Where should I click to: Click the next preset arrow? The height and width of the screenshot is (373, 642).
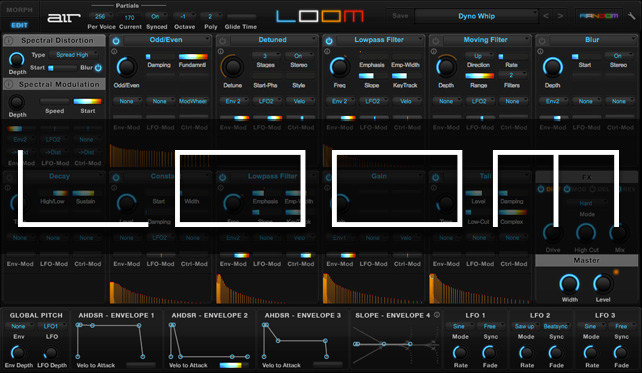click(560, 16)
